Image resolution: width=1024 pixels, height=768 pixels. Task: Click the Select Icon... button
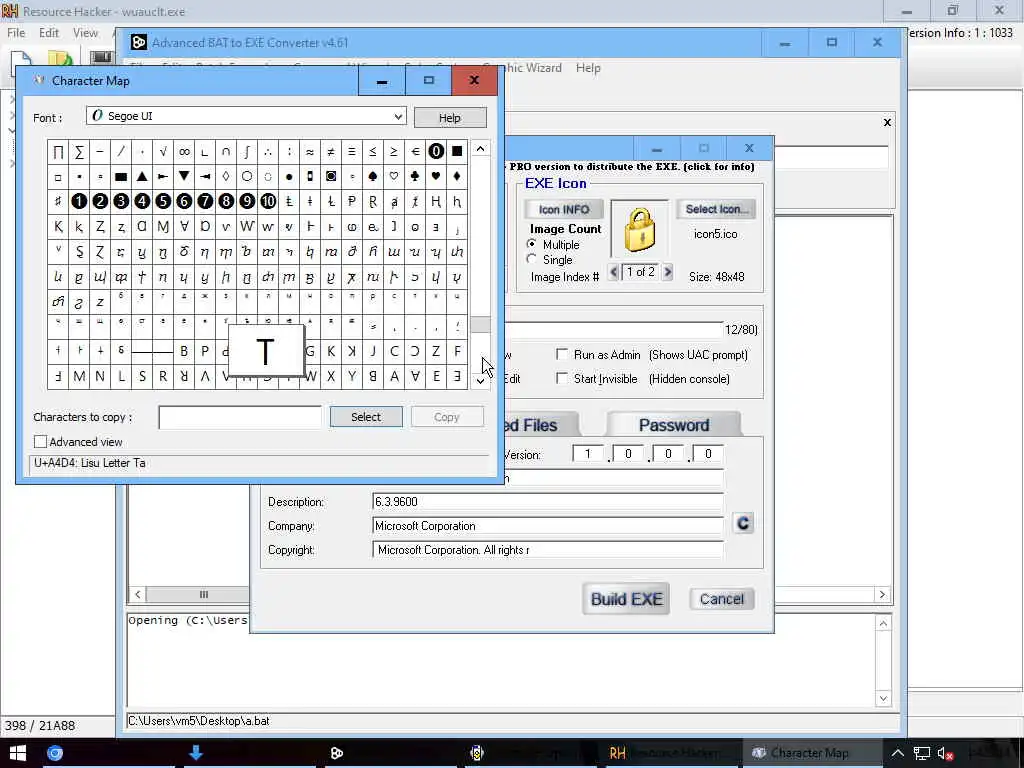[716, 209]
